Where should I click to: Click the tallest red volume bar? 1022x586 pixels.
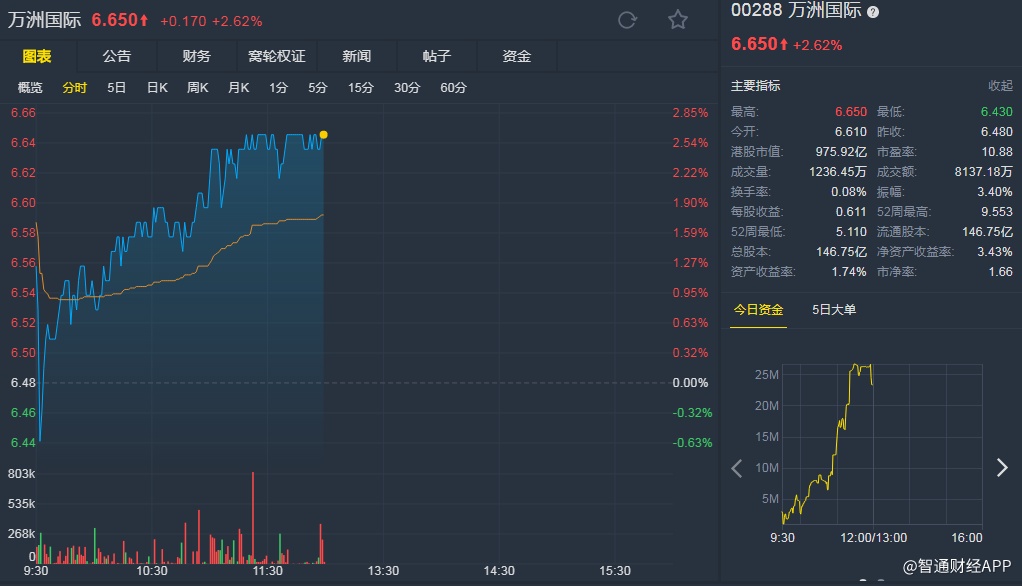(x=254, y=518)
